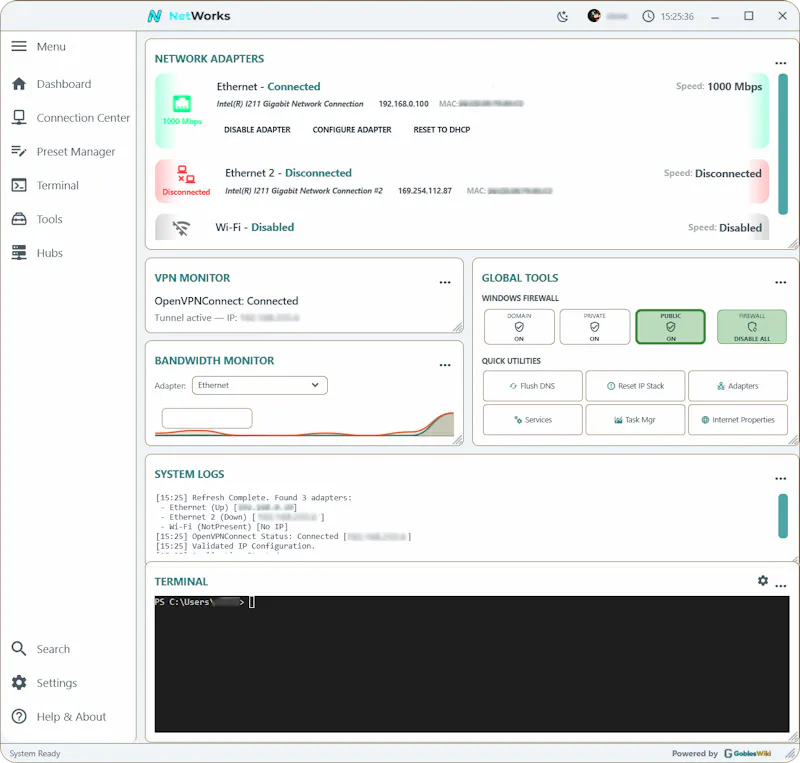
Task: Click Reset IP Stack
Action: pyautogui.click(x=635, y=386)
